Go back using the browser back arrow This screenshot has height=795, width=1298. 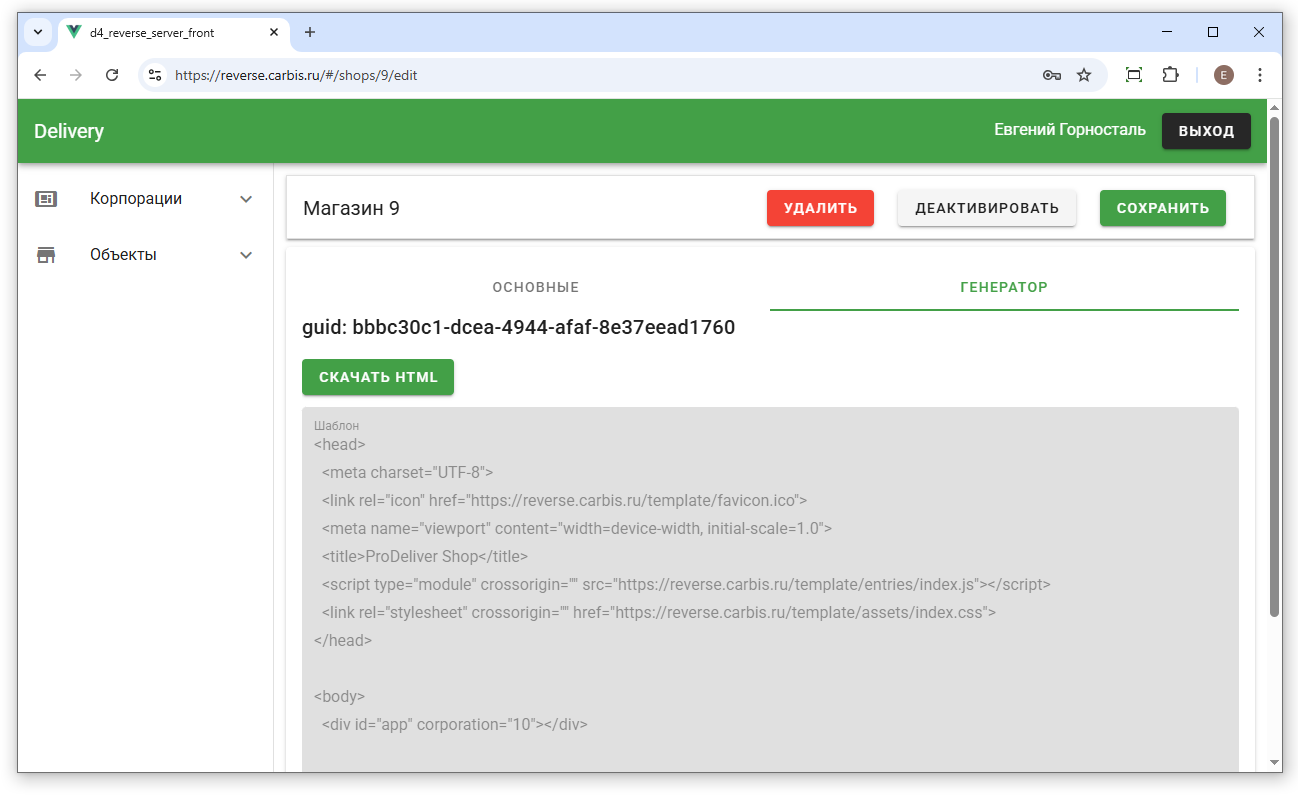(40, 75)
